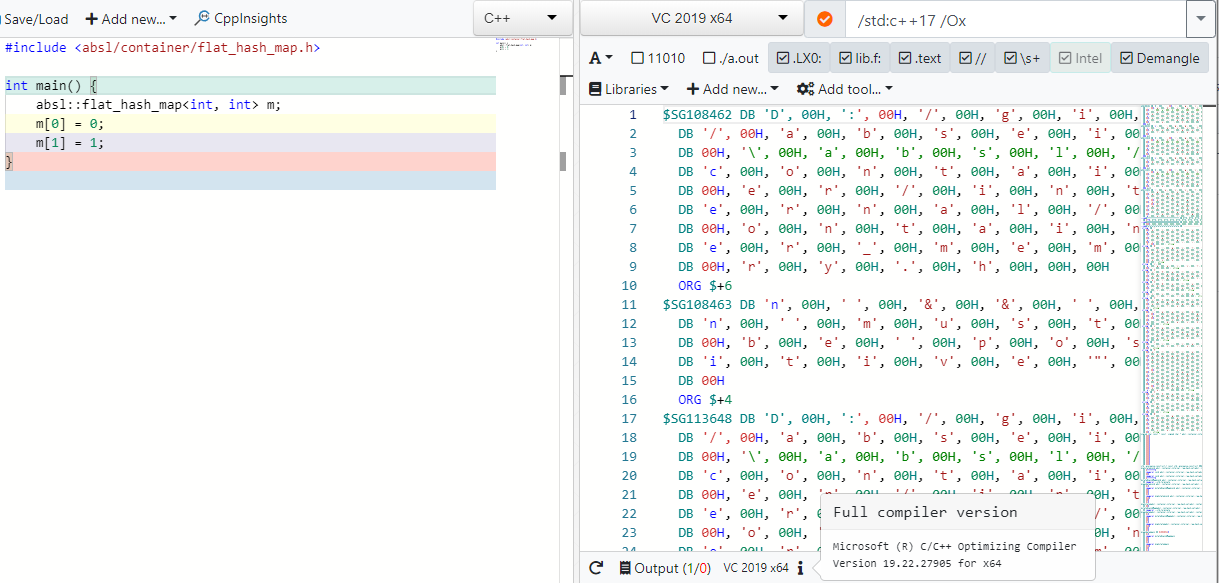
Task: Open the C++ language dropdown
Action: (522, 17)
